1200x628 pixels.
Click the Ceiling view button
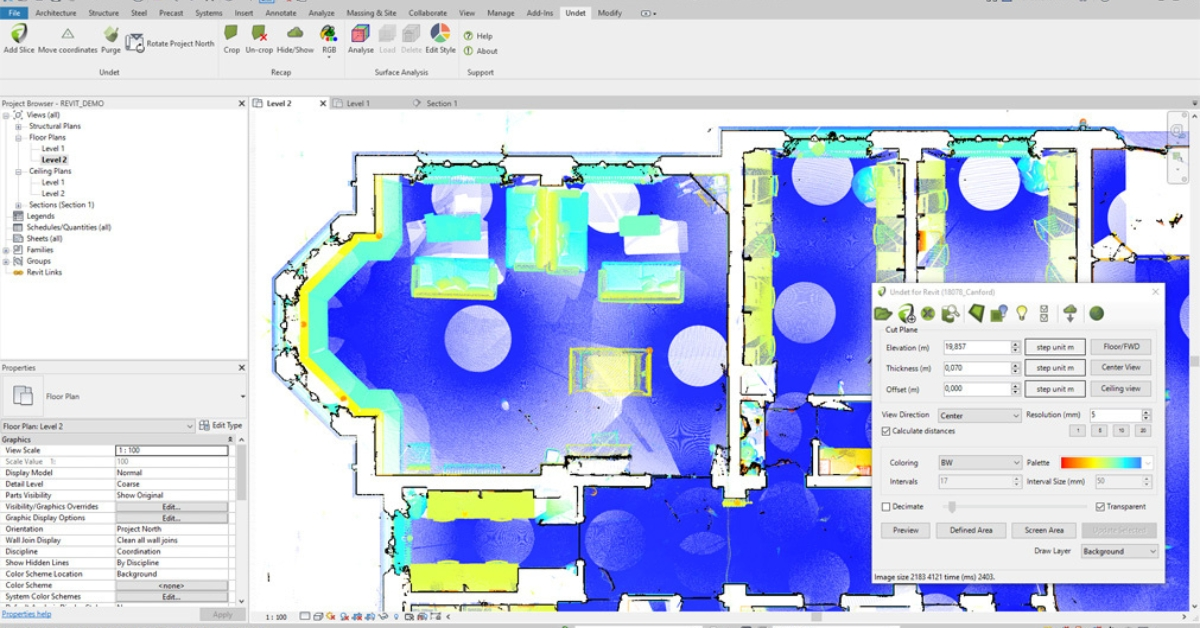(1120, 389)
